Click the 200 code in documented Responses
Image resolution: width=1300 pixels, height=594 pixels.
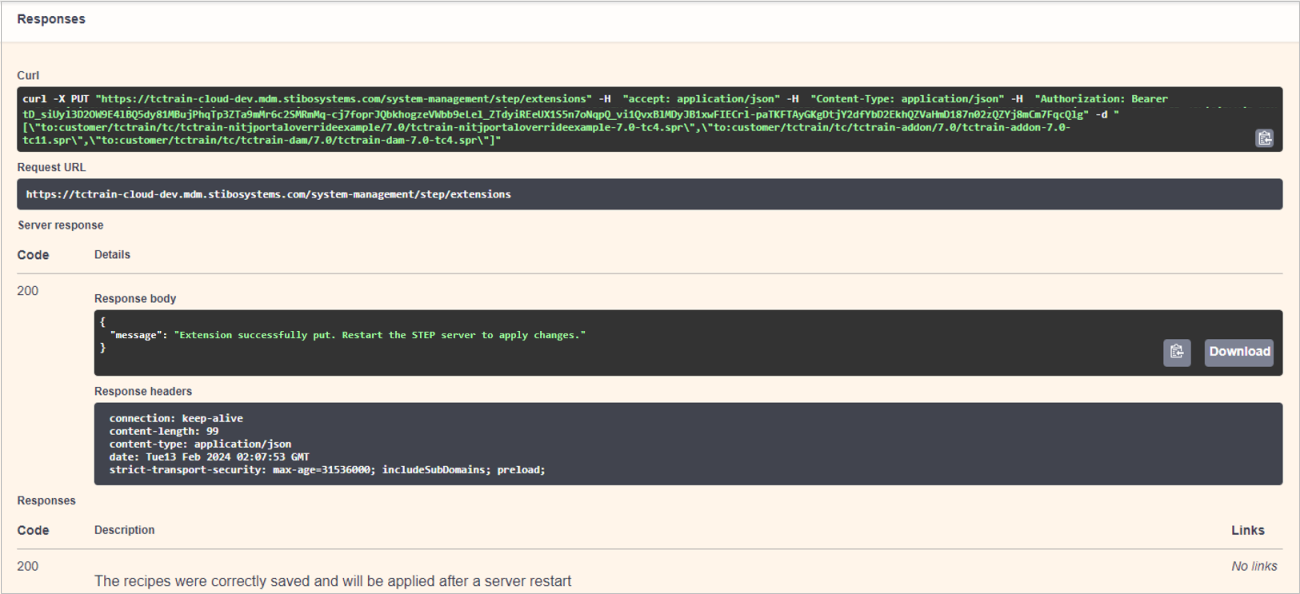[28, 566]
